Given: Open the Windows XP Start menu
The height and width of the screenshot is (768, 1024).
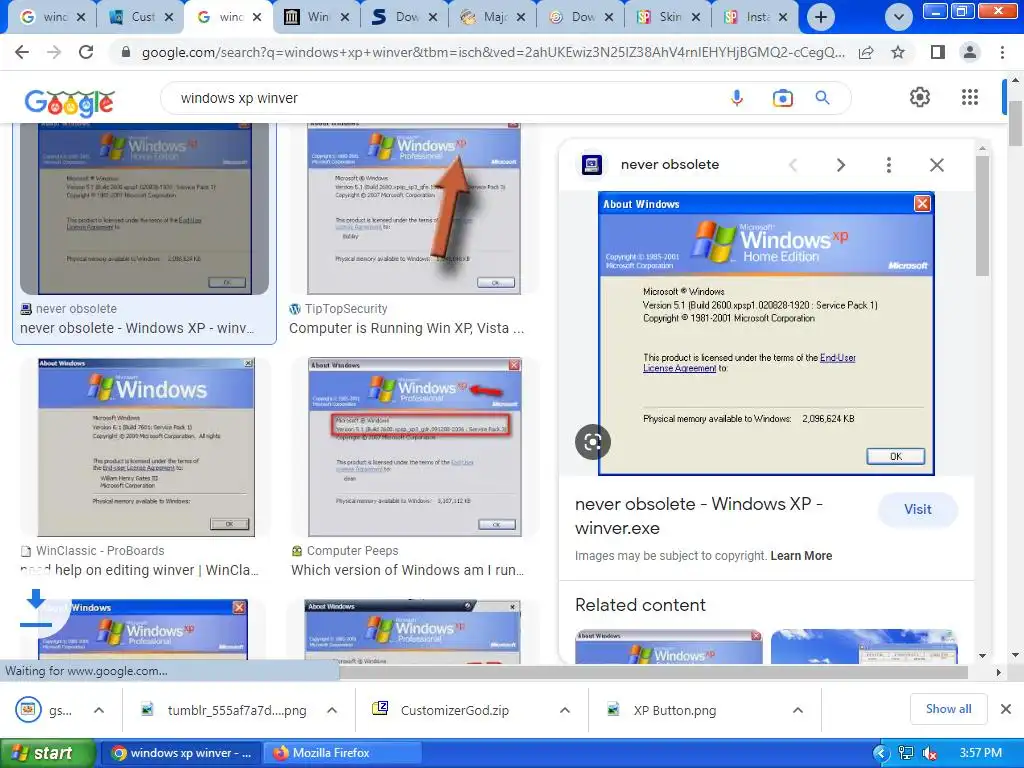Looking at the screenshot, I should (46, 753).
